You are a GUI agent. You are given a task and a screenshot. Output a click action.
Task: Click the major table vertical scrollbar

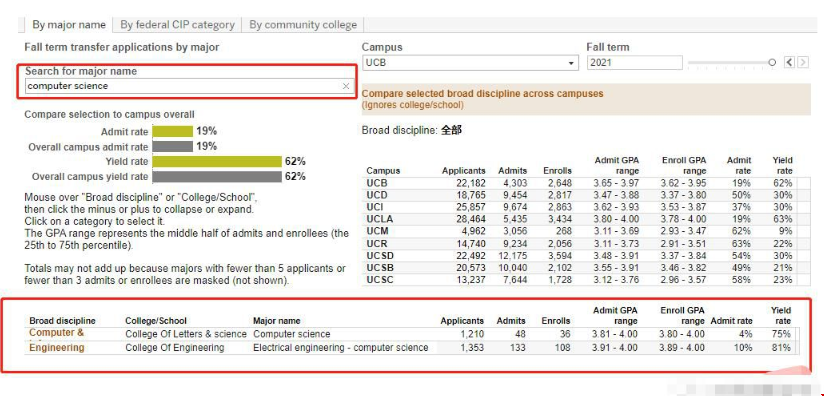tap(797, 341)
